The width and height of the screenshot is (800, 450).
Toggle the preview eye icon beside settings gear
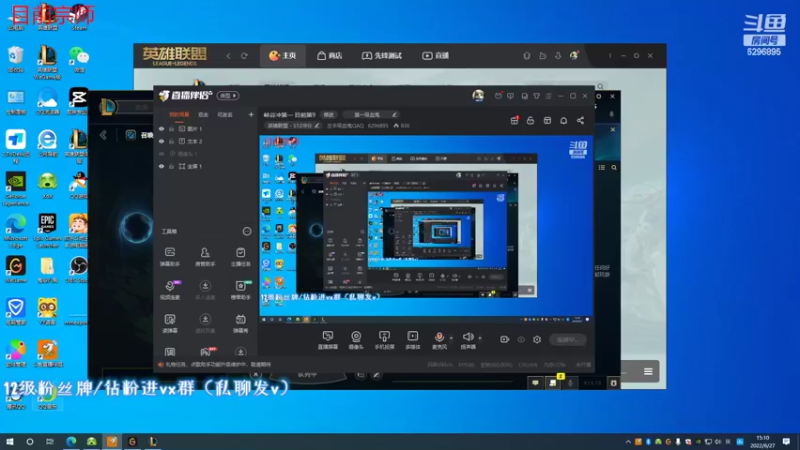tap(521, 339)
